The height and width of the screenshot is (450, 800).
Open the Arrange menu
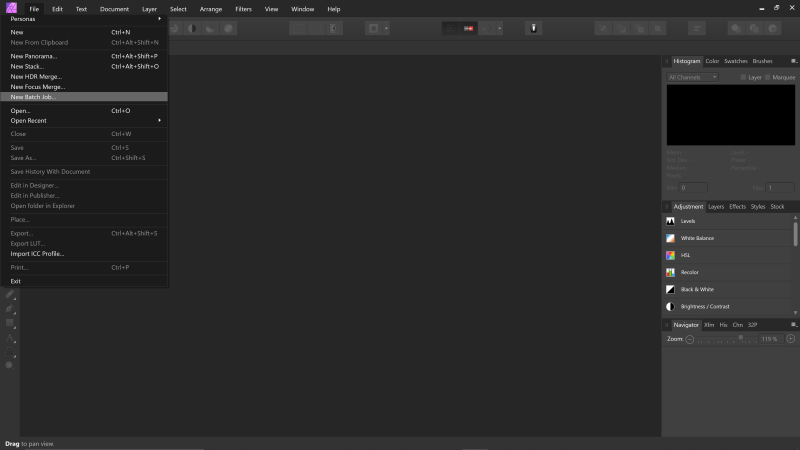tap(211, 9)
